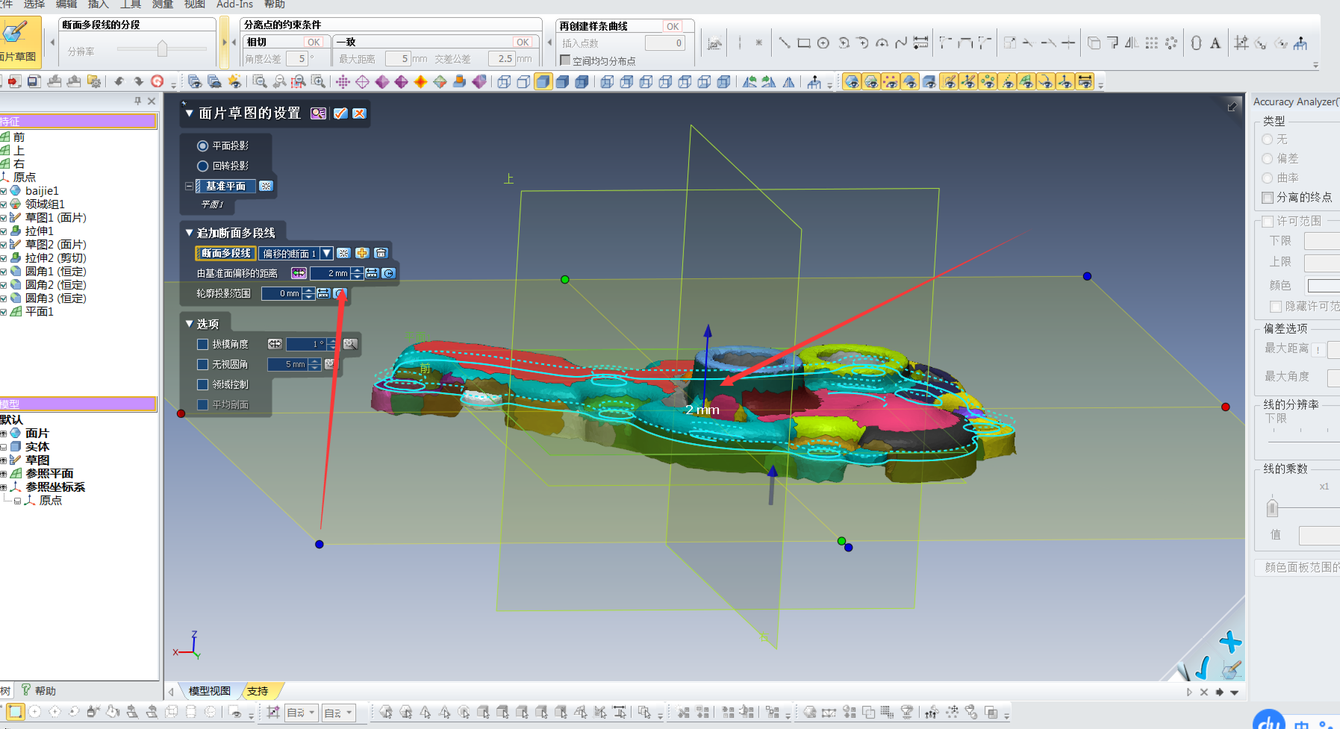1340x729 pixels.
Task: Select the 回转投影 radio button
Action: (x=203, y=166)
